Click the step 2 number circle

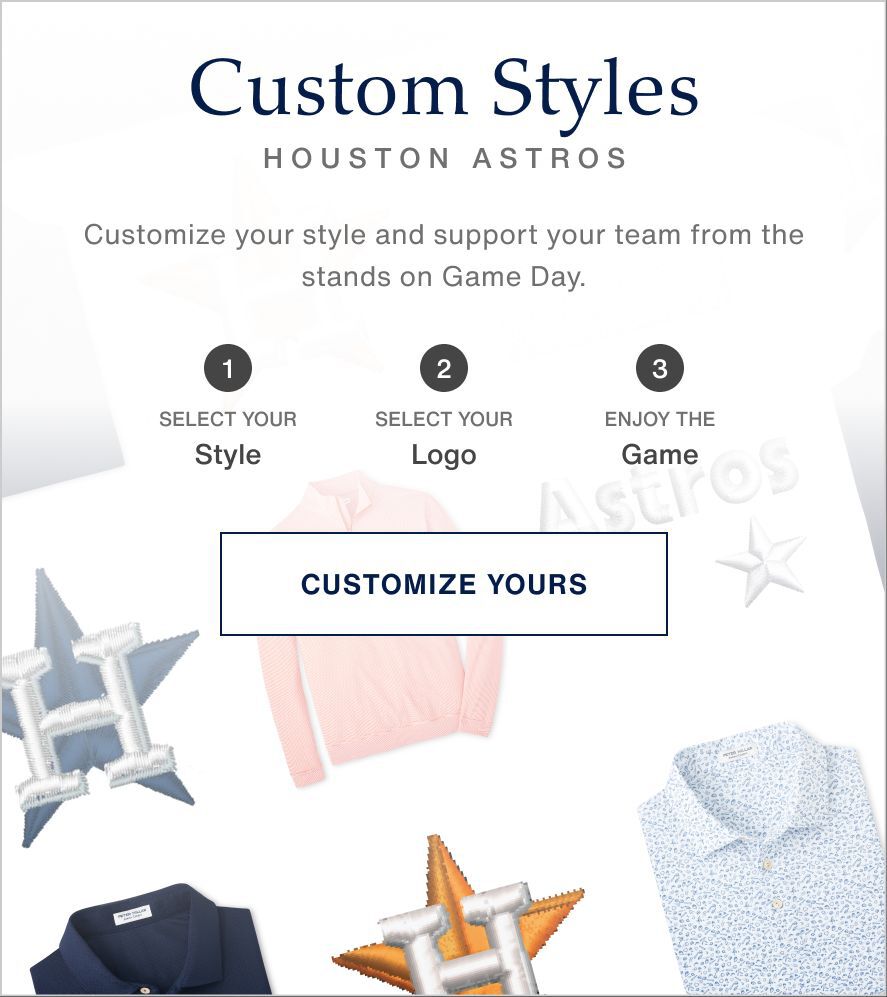pos(444,368)
